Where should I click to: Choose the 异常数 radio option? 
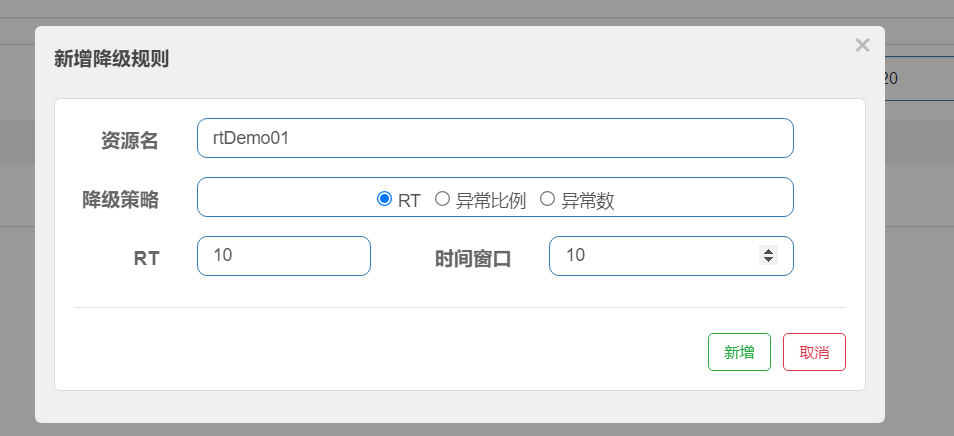(547, 199)
